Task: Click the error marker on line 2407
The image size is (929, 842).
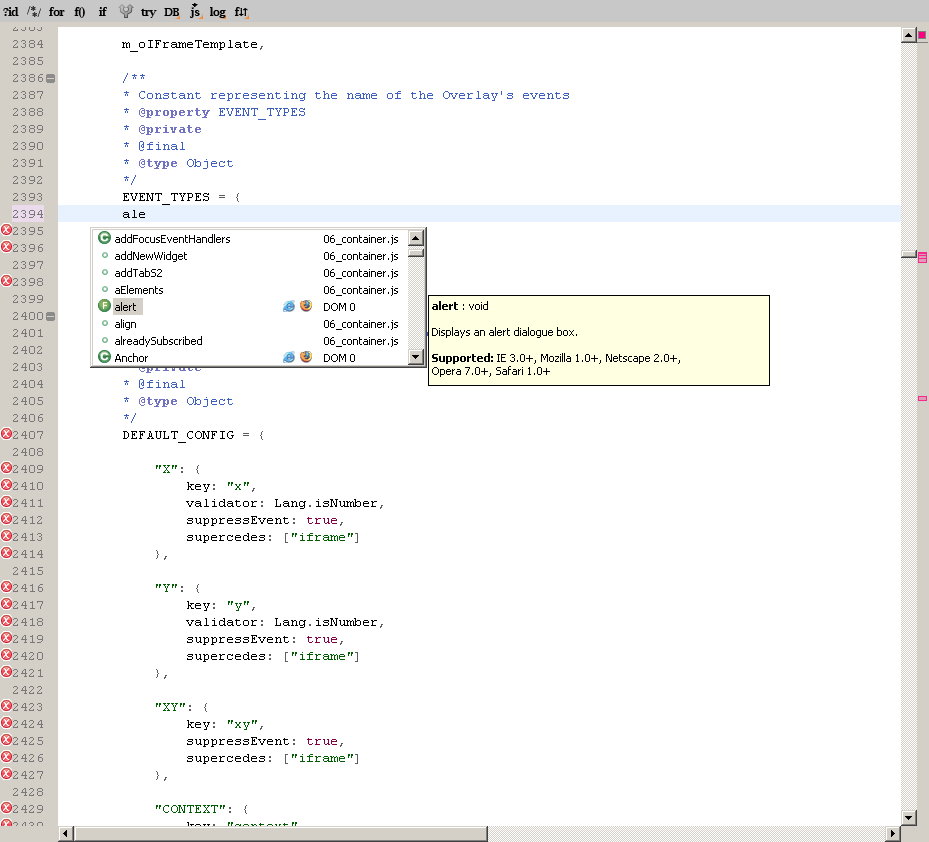Action: point(6,435)
